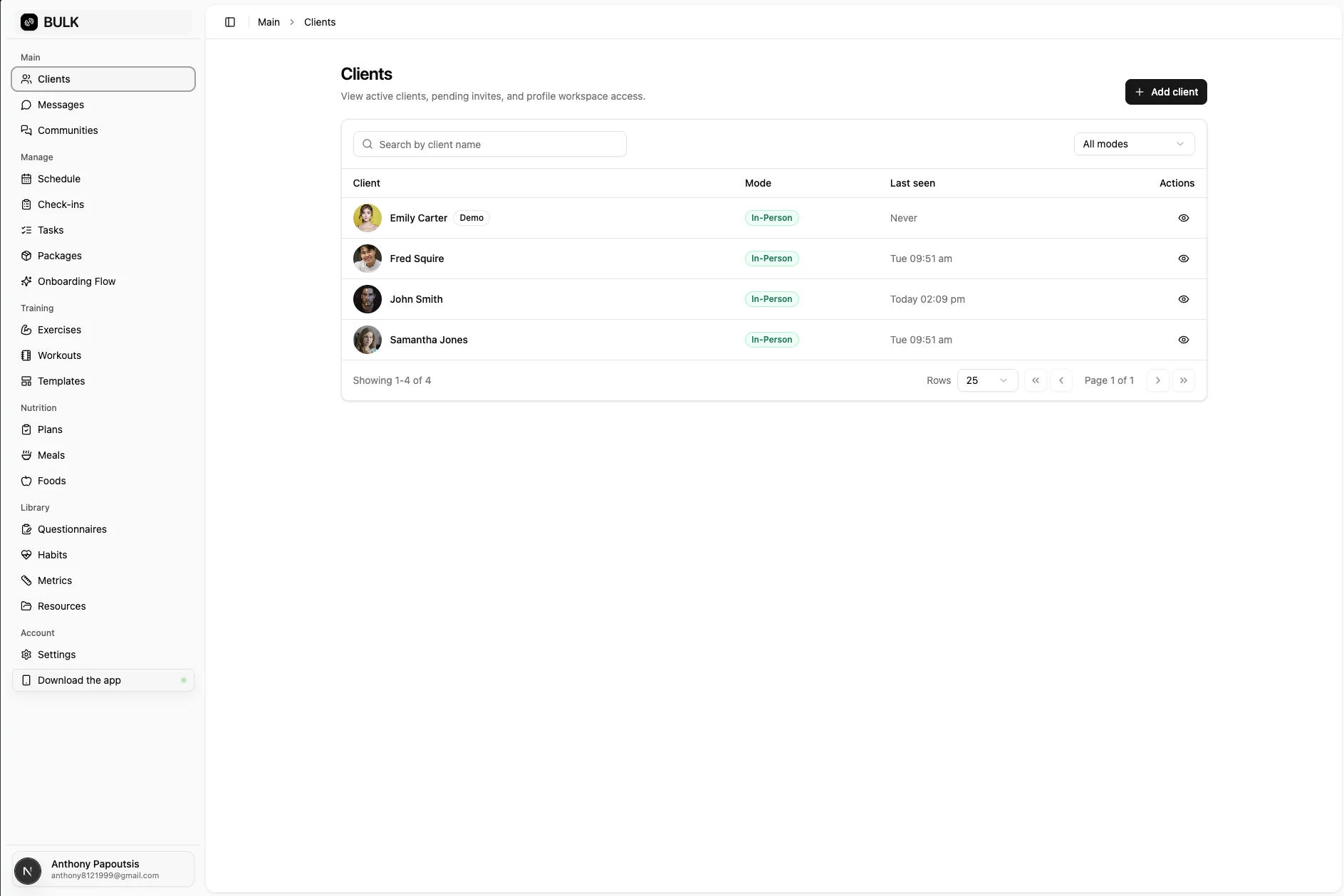Screen dimensions: 1344x896
Task: Open the Rows per page 25 dropdown
Action: (987, 380)
